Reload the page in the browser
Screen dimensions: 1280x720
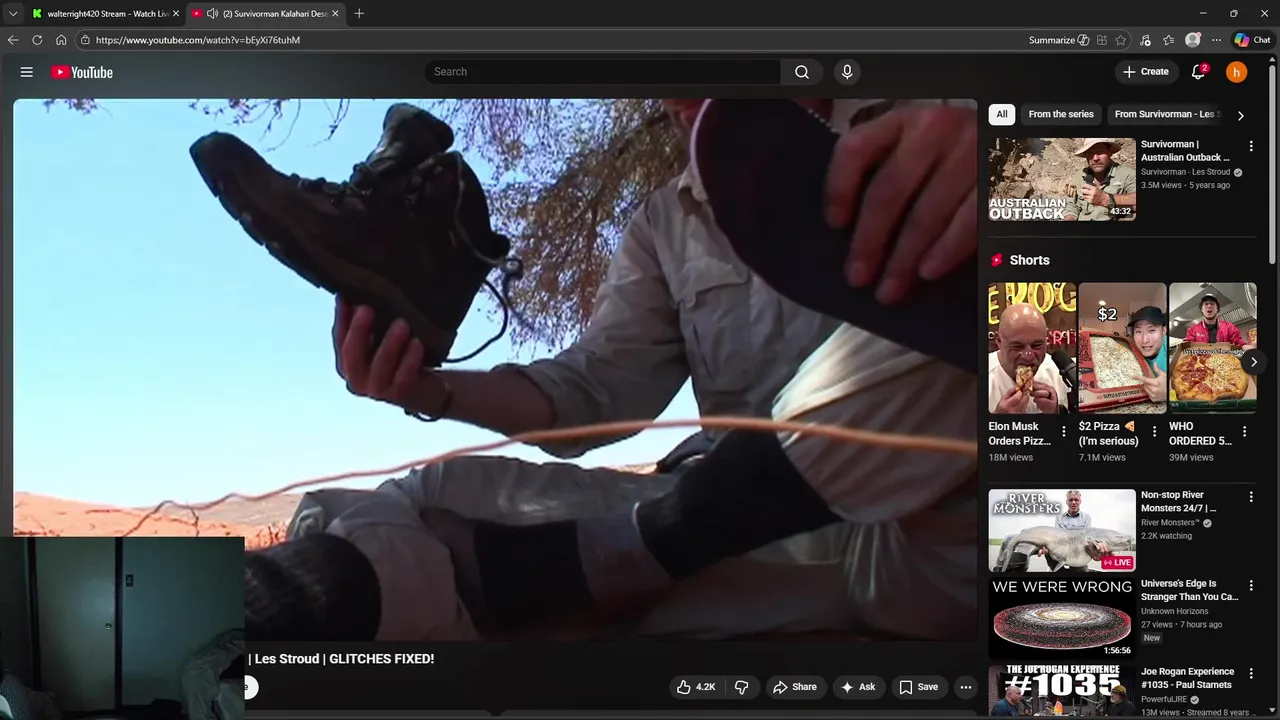[x=37, y=40]
